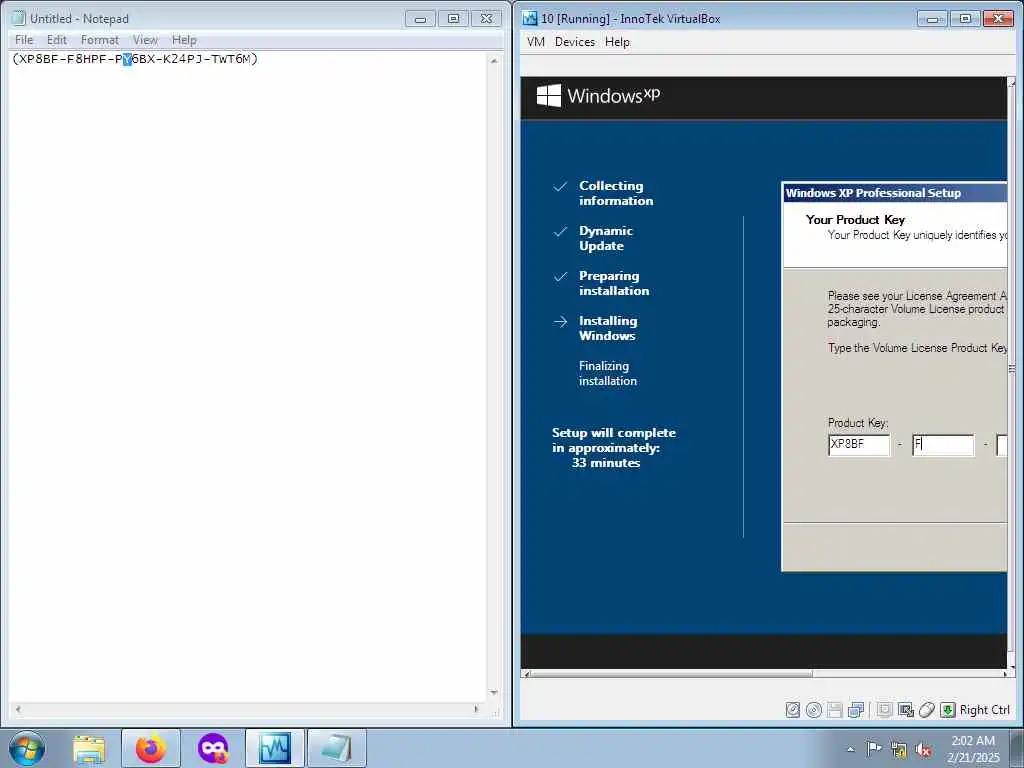The height and width of the screenshot is (768, 1024).
Task: Click the VirtualBox title bar icon
Action: [530, 18]
